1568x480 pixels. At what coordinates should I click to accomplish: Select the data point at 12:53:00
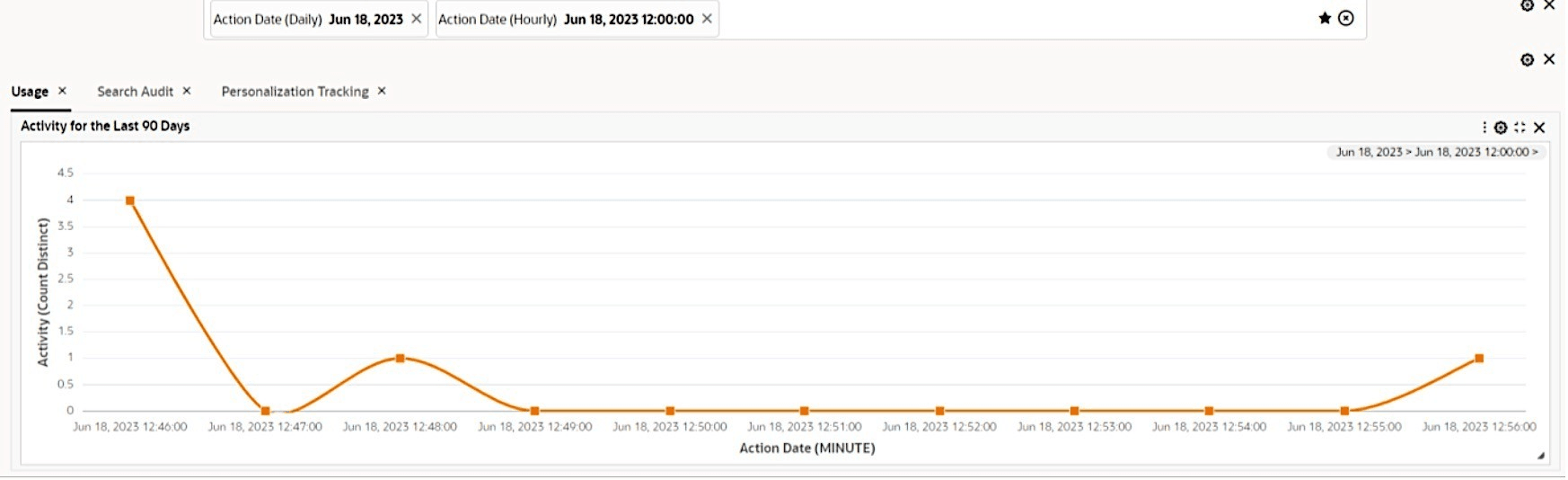coord(1074,411)
